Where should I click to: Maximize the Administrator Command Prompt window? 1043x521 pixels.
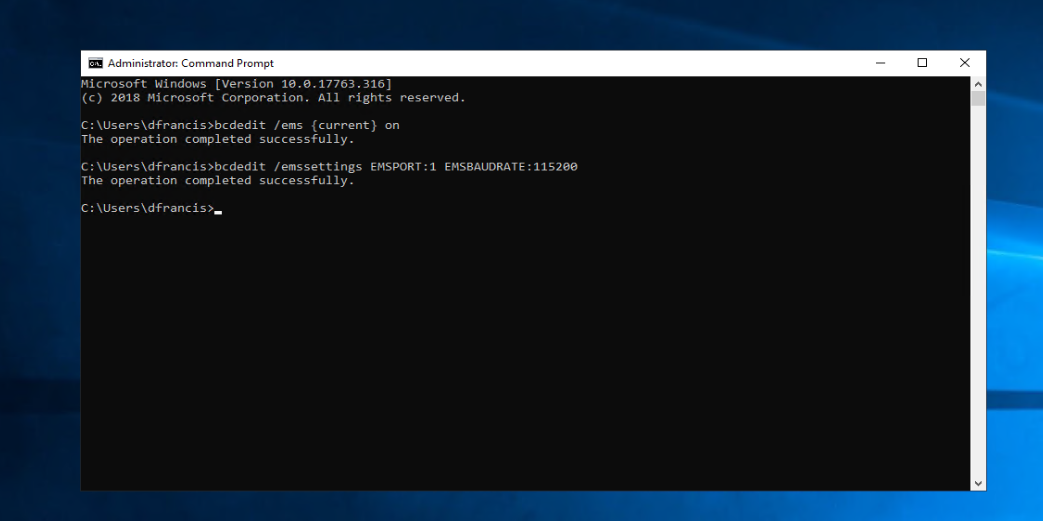922,63
